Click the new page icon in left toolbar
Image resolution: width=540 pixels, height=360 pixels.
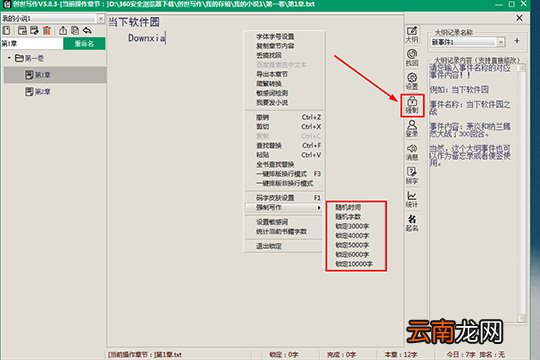click(x=7, y=31)
